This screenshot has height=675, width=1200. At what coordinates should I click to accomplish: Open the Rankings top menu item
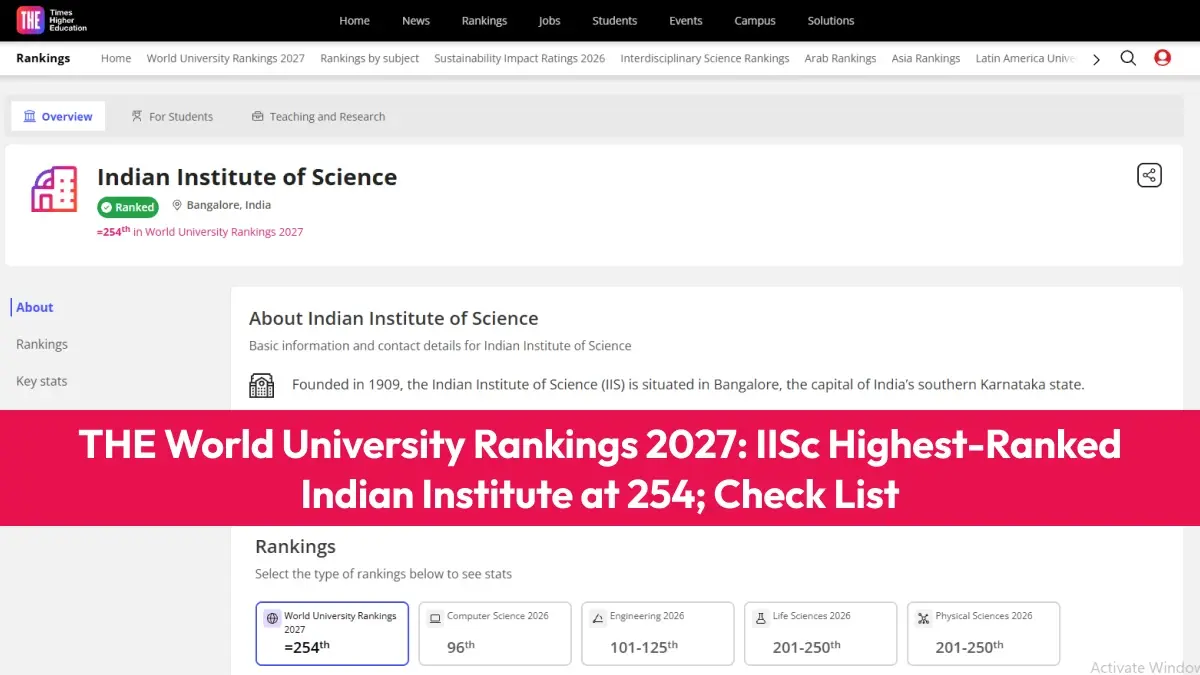click(484, 20)
